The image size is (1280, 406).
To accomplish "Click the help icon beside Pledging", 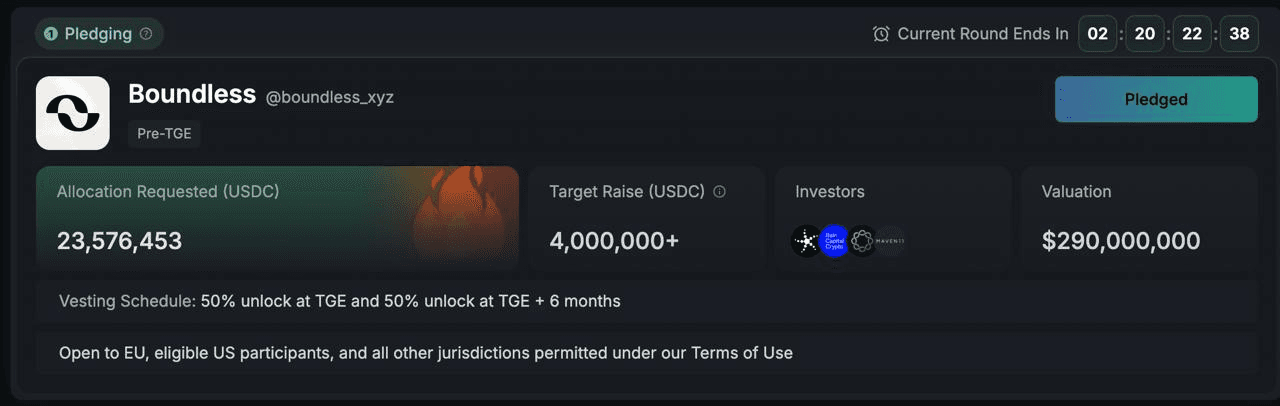I will [146, 34].
